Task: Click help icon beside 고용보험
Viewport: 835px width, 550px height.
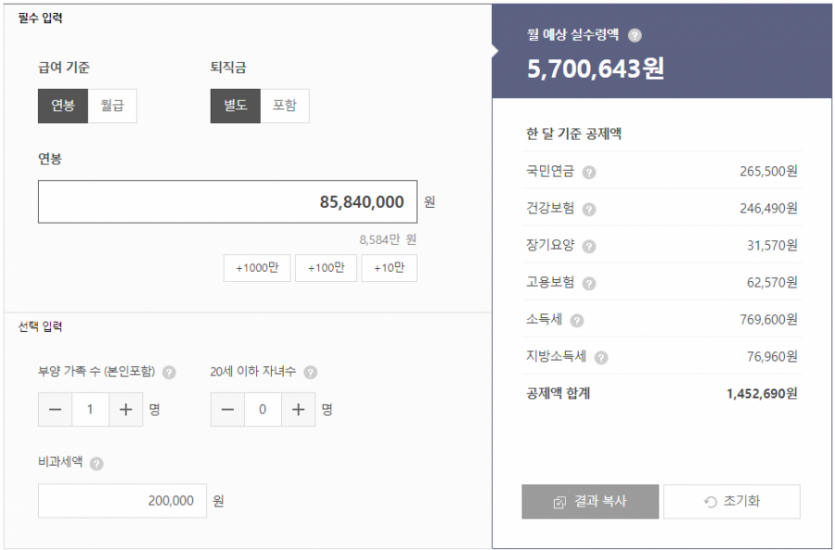Action: click(589, 283)
